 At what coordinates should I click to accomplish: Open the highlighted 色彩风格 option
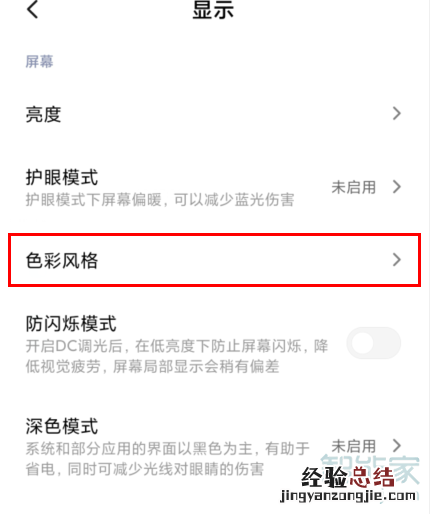(x=214, y=260)
